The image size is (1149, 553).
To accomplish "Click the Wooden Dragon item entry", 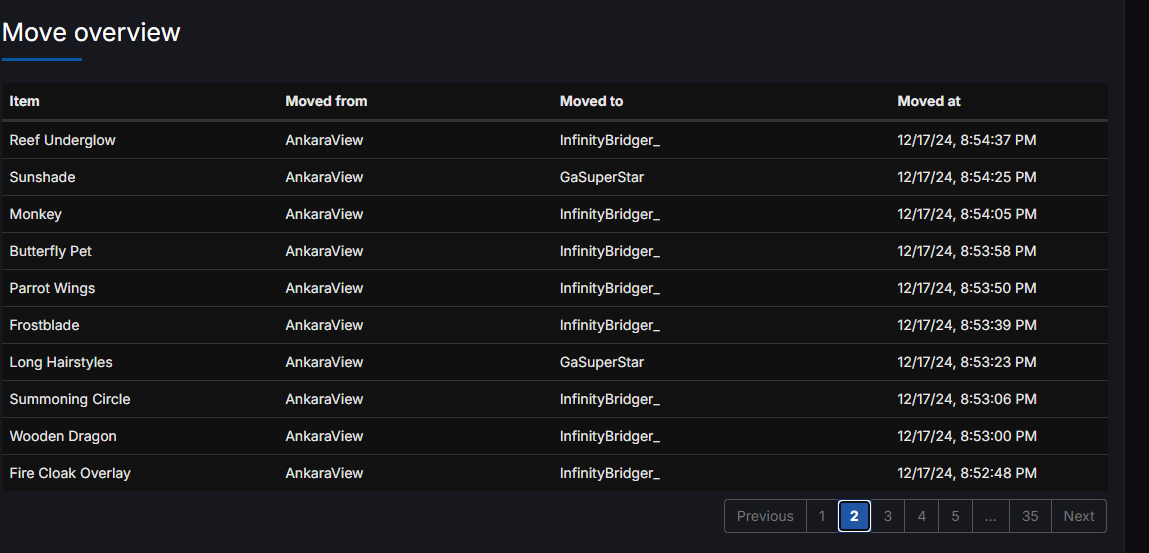I will pos(63,436).
